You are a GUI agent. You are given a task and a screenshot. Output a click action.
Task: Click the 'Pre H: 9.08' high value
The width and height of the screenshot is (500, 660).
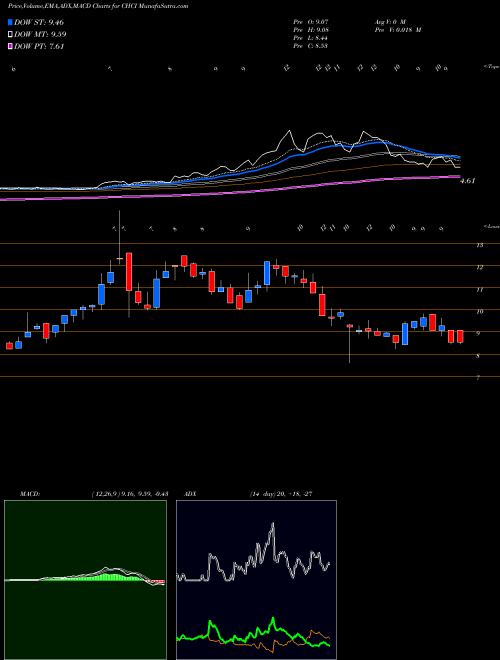click(x=311, y=30)
